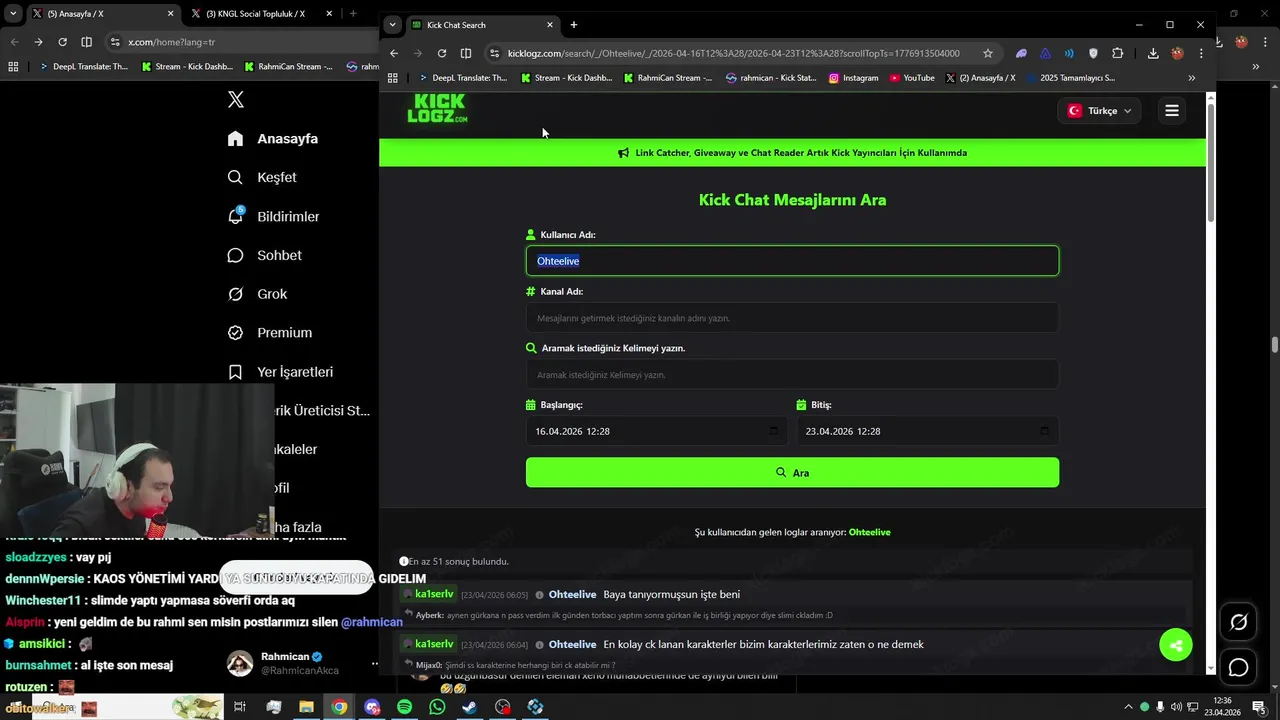Screen dimensions: 1280x720
Task: Open Spotify from the taskbar
Action: (x=404, y=707)
